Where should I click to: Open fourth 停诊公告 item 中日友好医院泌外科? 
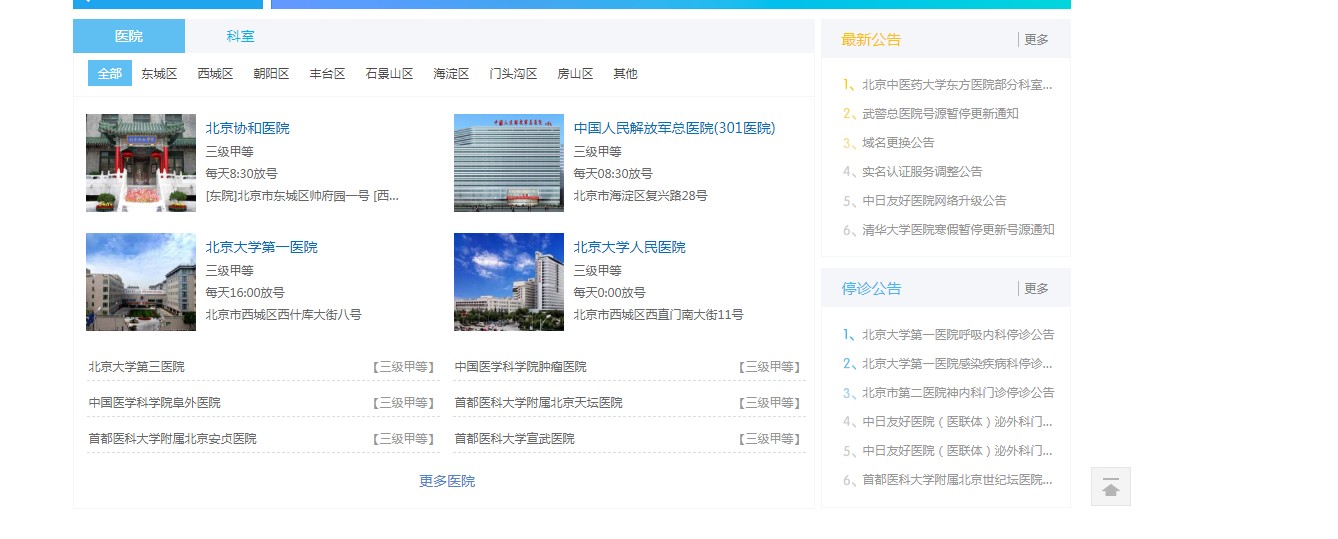tap(957, 422)
